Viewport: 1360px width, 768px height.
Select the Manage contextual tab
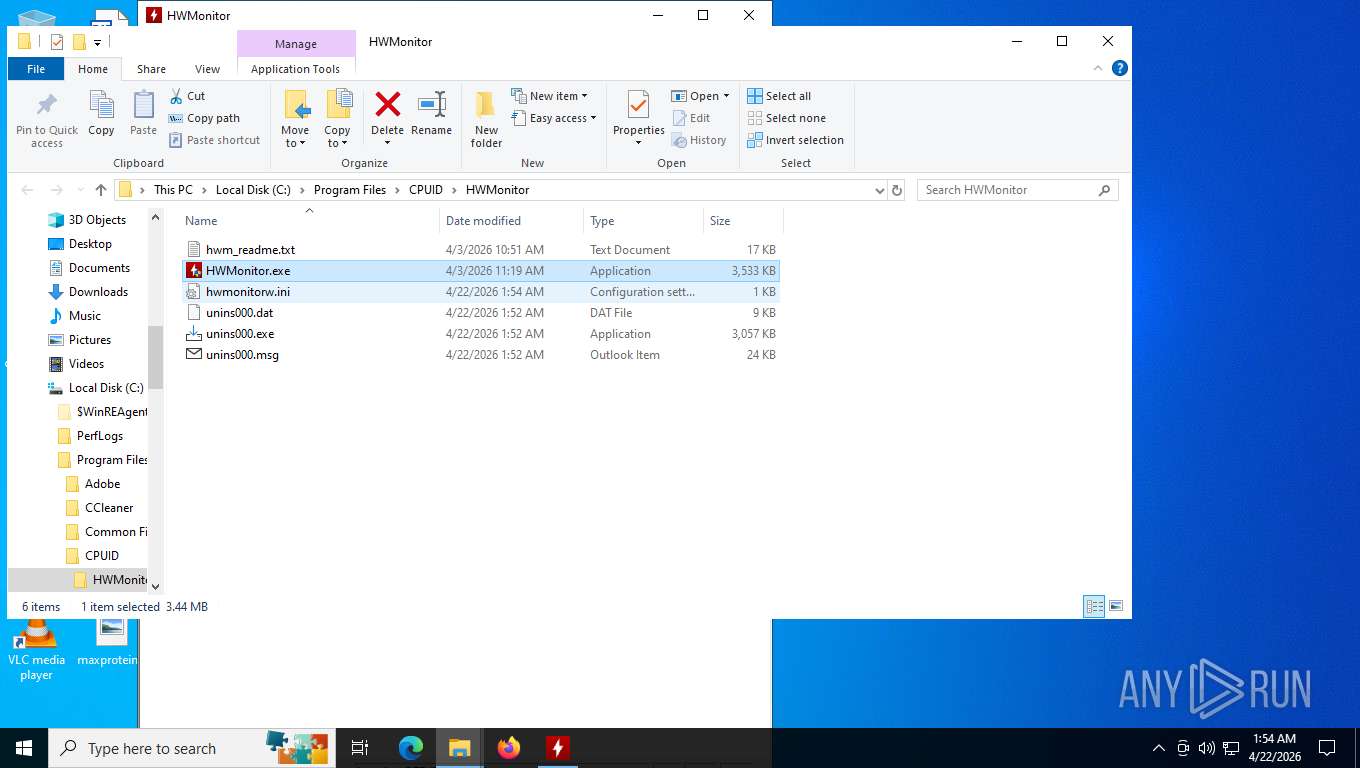click(296, 44)
